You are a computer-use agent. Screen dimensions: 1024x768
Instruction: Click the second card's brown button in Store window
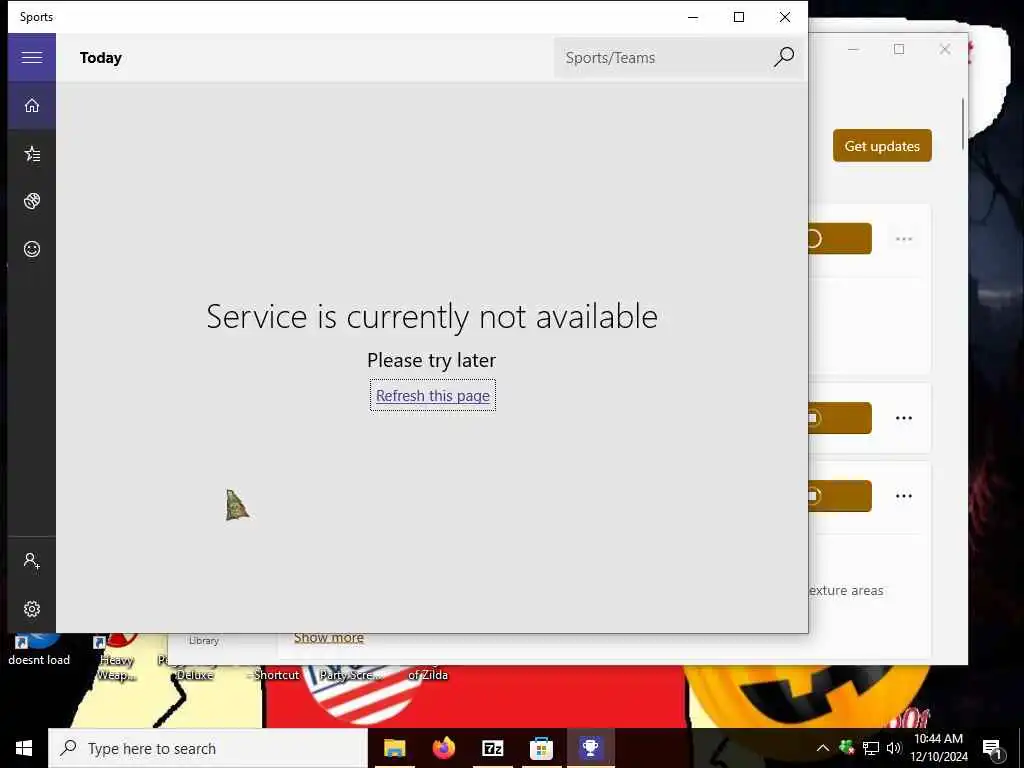coord(840,418)
